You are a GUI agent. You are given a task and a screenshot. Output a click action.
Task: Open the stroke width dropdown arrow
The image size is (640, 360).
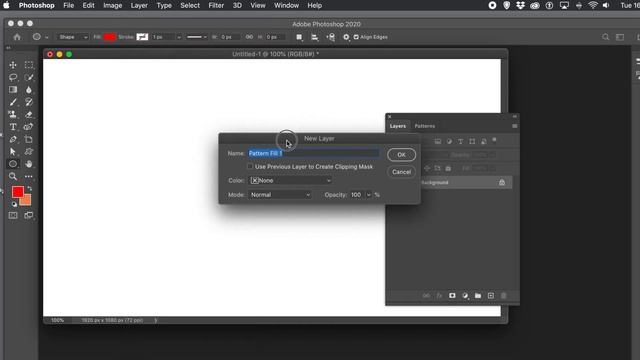179,37
